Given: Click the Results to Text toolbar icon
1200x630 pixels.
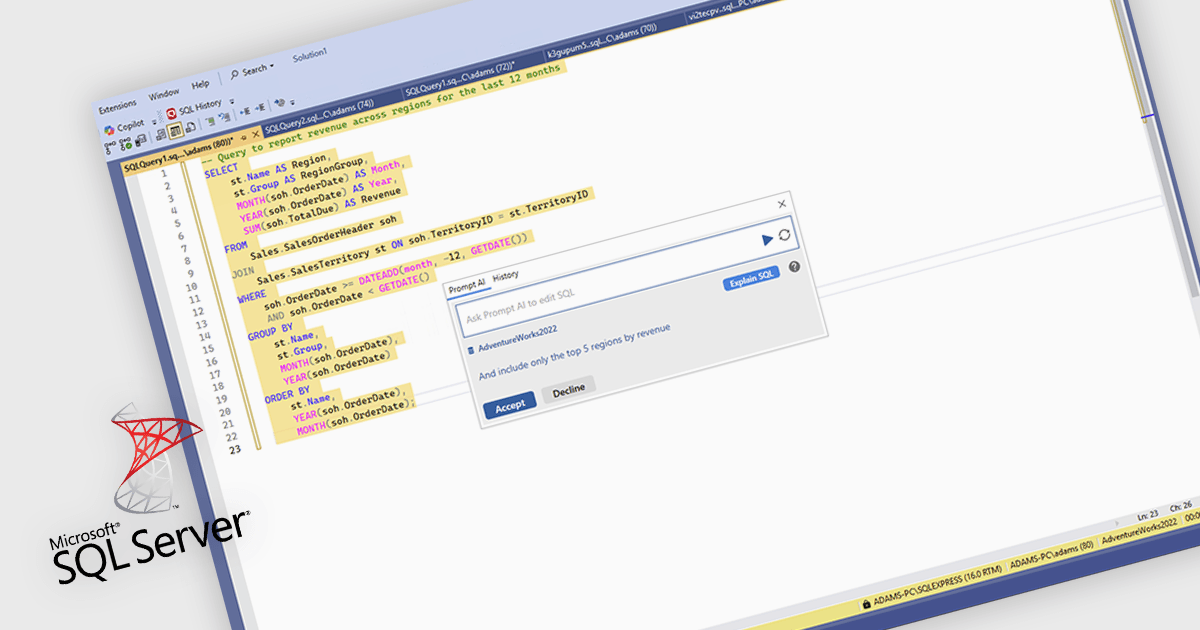Looking at the screenshot, I should point(159,133).
